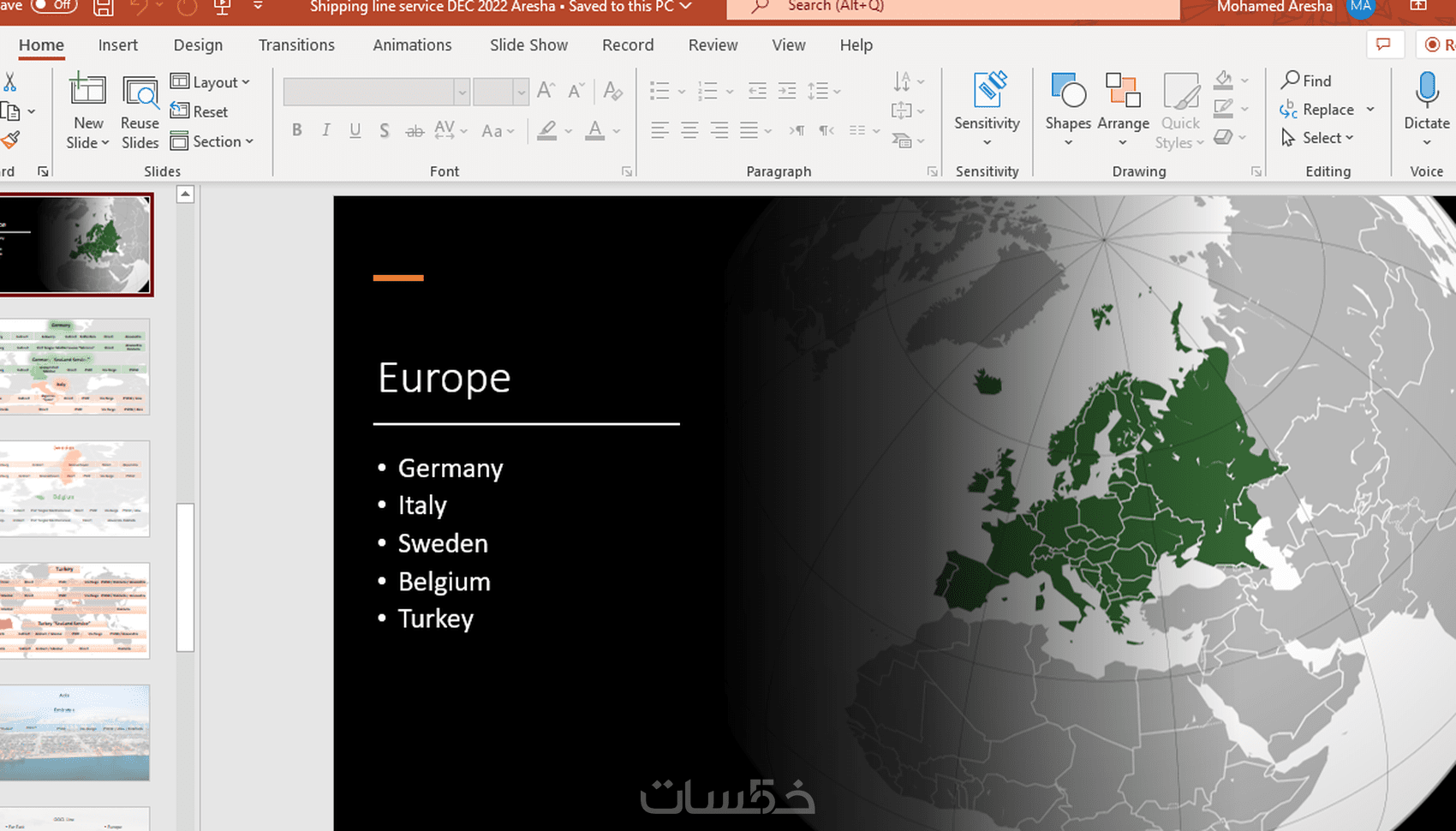Expand the Layout dropdown
The width and height of the screenshot is (1456, 831).
pos(211,82)
